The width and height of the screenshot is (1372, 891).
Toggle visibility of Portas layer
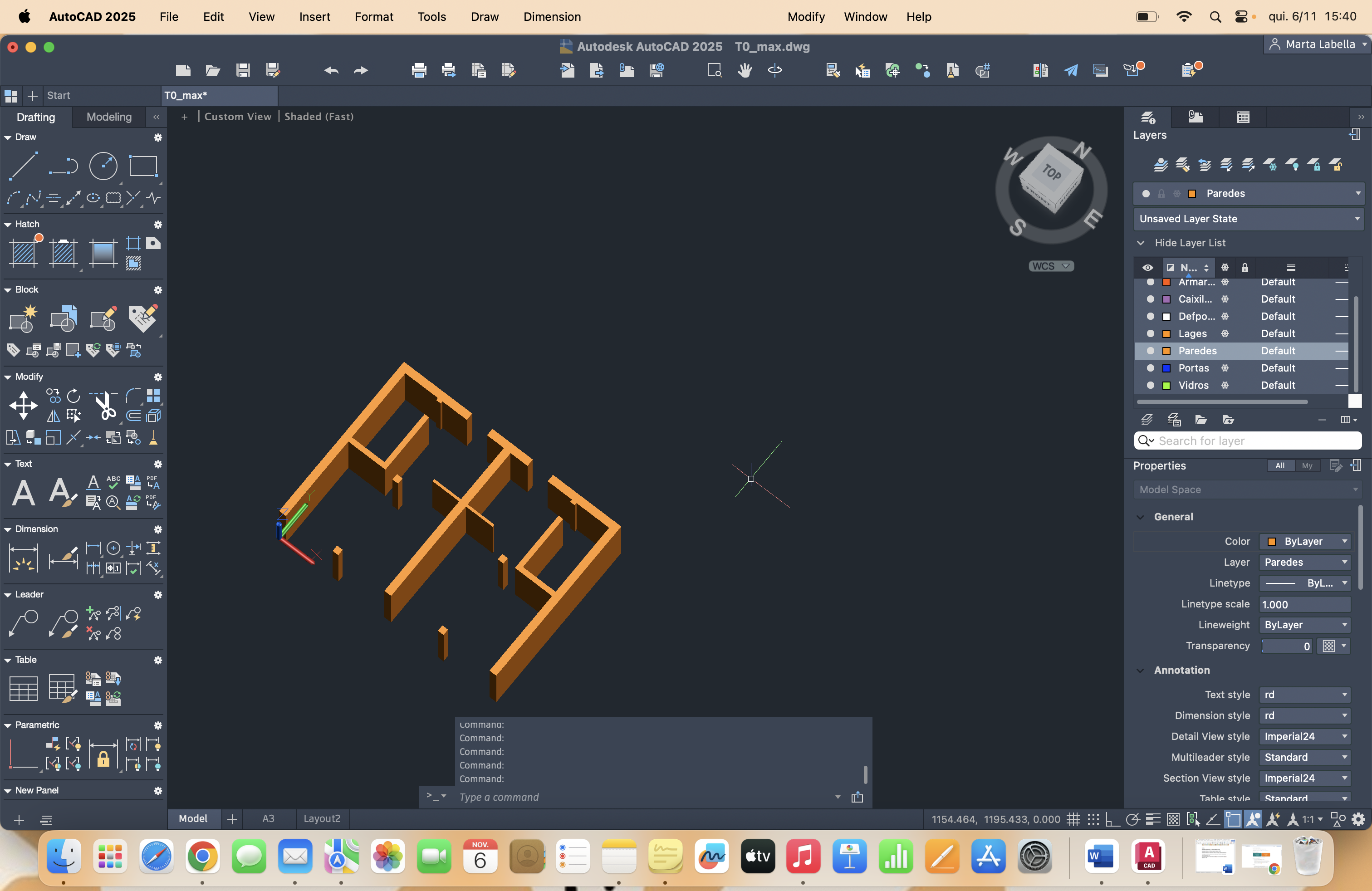(1150, 367)
